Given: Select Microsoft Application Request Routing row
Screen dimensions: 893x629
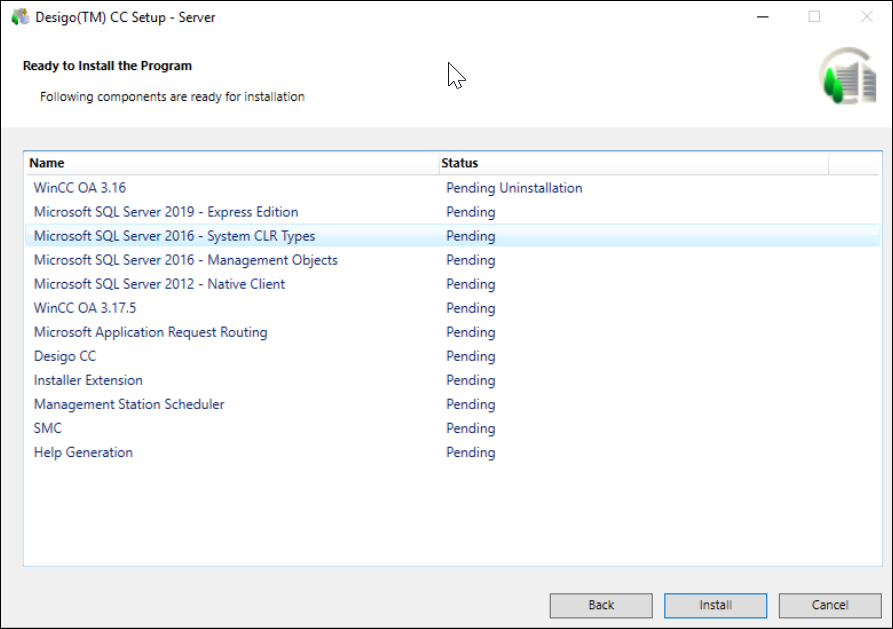Looking at the screenshot, I should coord(150,332).
